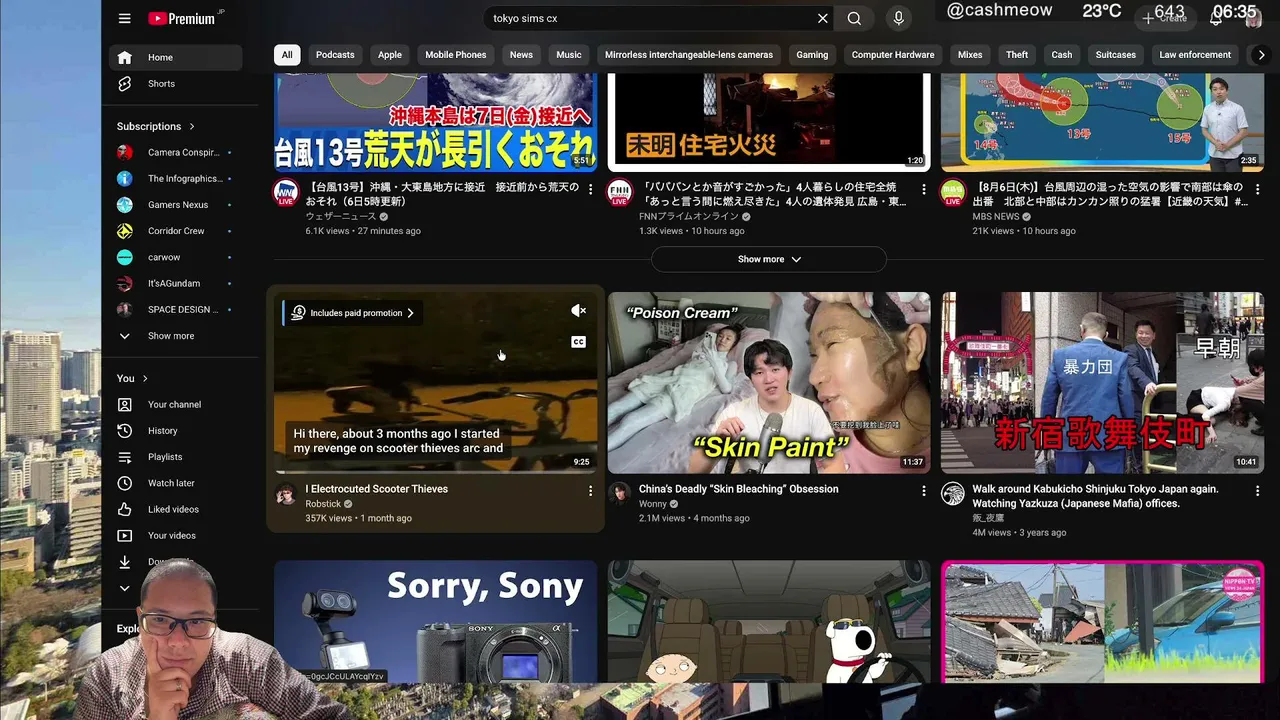Open It'sAGundam channel subscription
The image size is (1280, 720).
[x=176, y=284]
